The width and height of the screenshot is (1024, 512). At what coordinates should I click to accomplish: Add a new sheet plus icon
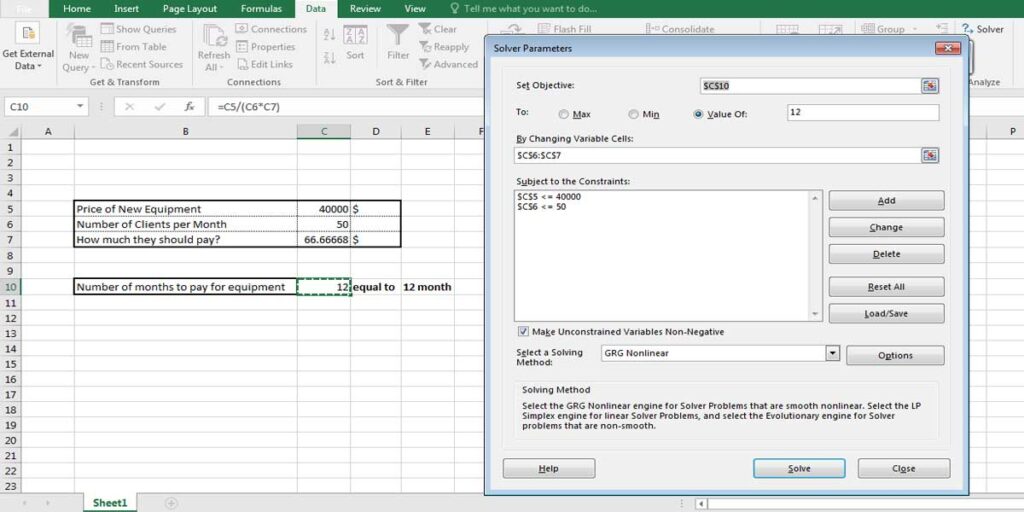(x=171, y=503)
